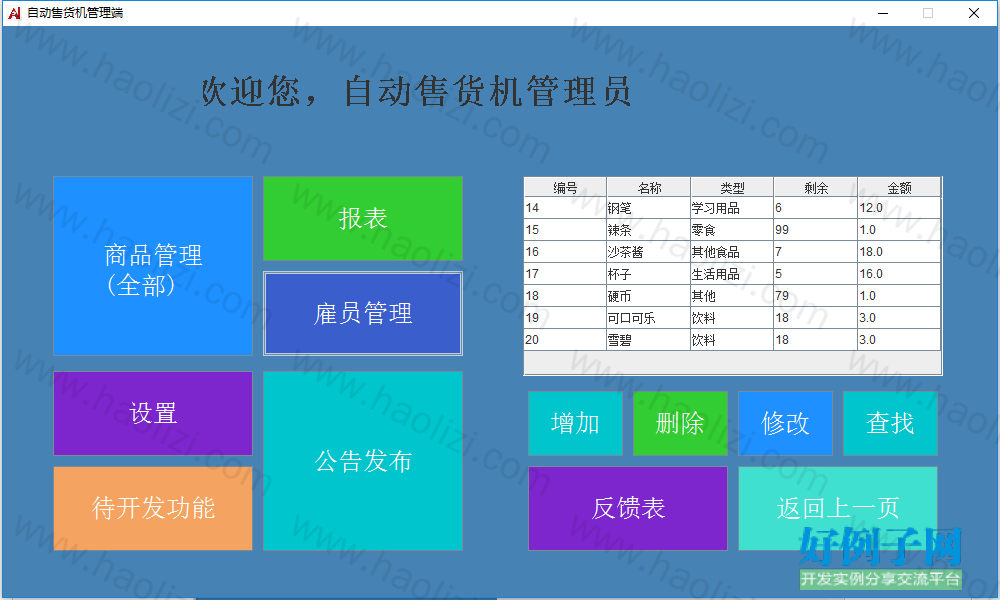Viewport: 1000px width, 600px height.
Task: Open the 报表 reports tile
Action: 363,219
